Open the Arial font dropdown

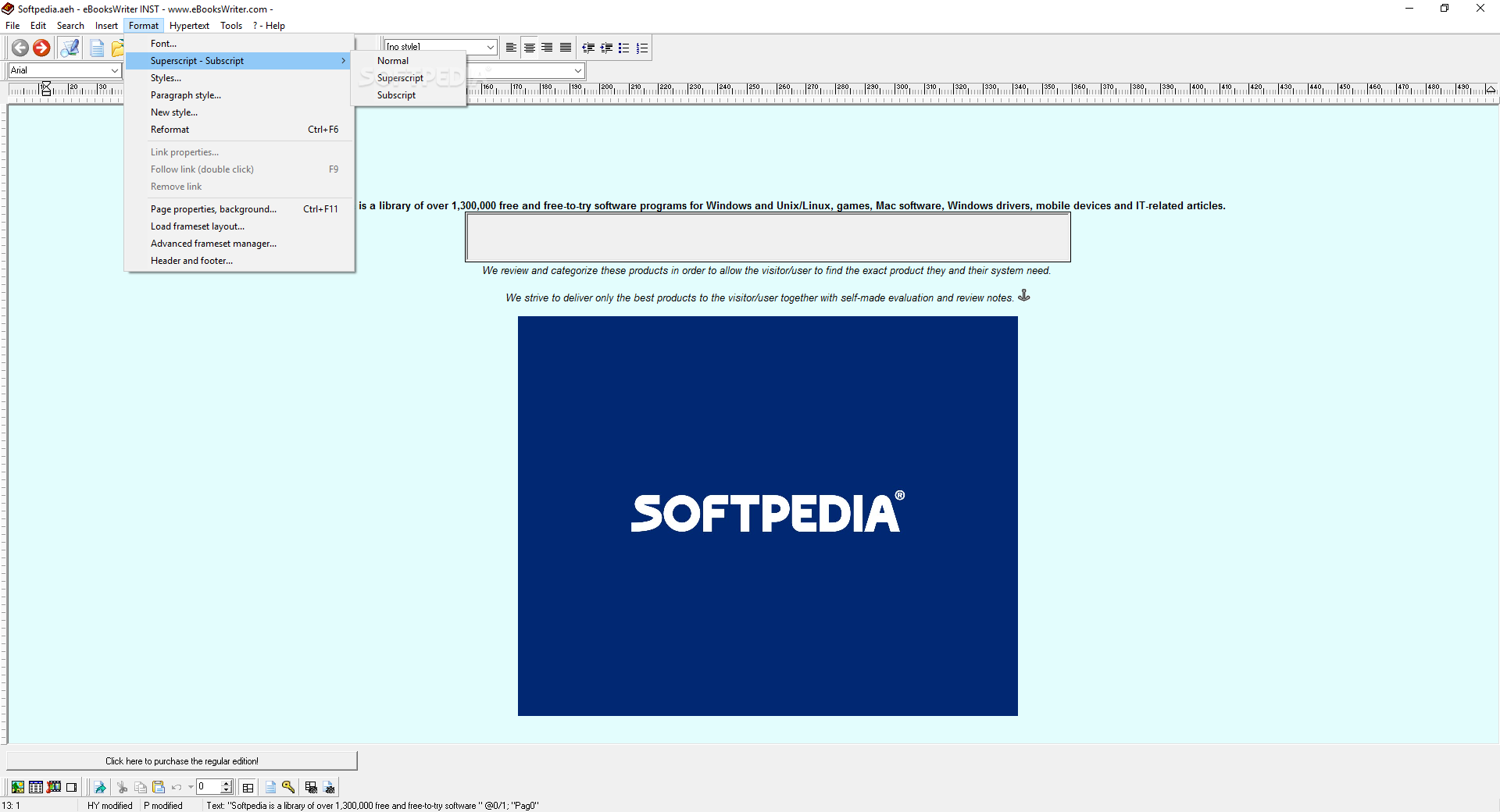(x=114, y=70)
